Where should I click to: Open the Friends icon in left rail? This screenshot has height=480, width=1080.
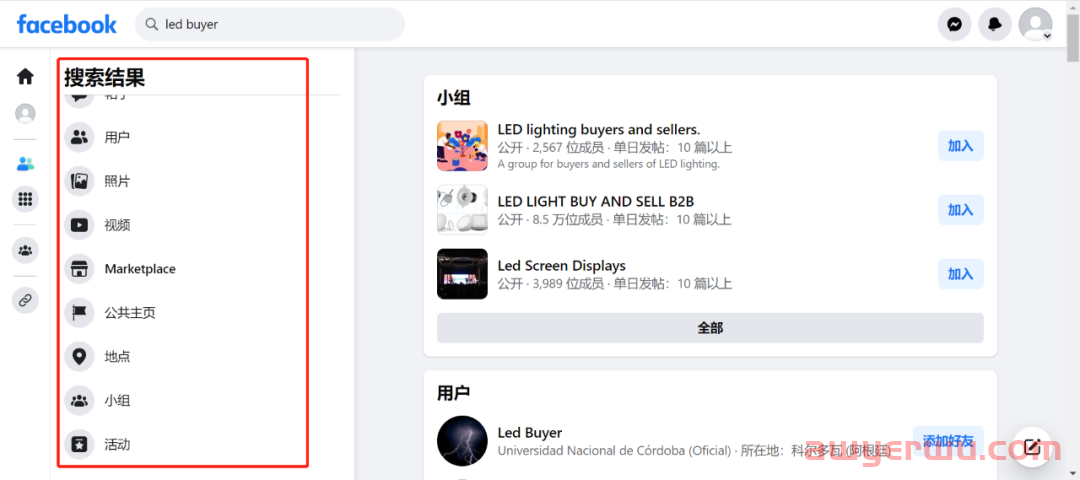click(x=25, y=164)
